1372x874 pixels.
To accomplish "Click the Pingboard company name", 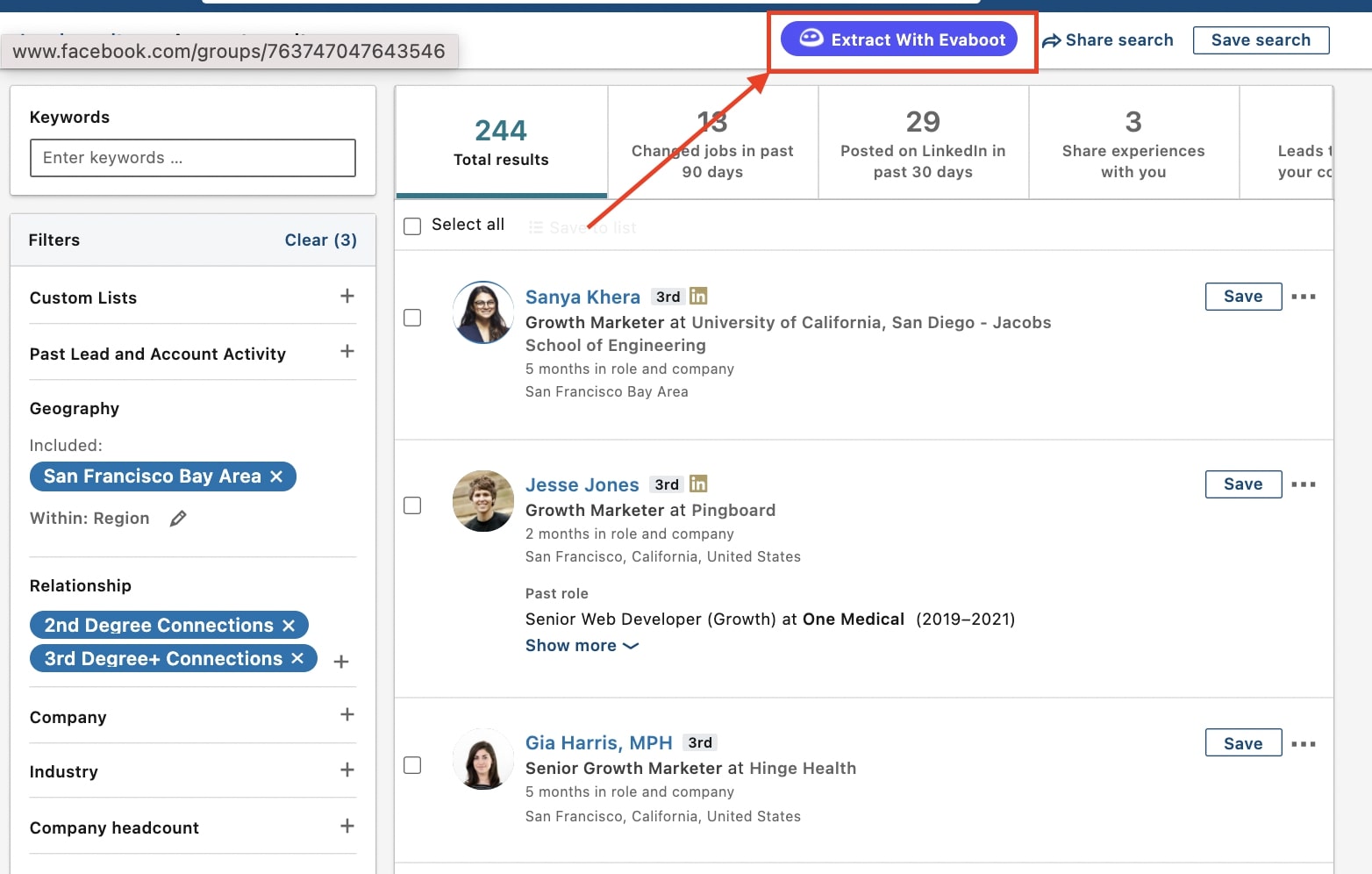I will [733, 511].
